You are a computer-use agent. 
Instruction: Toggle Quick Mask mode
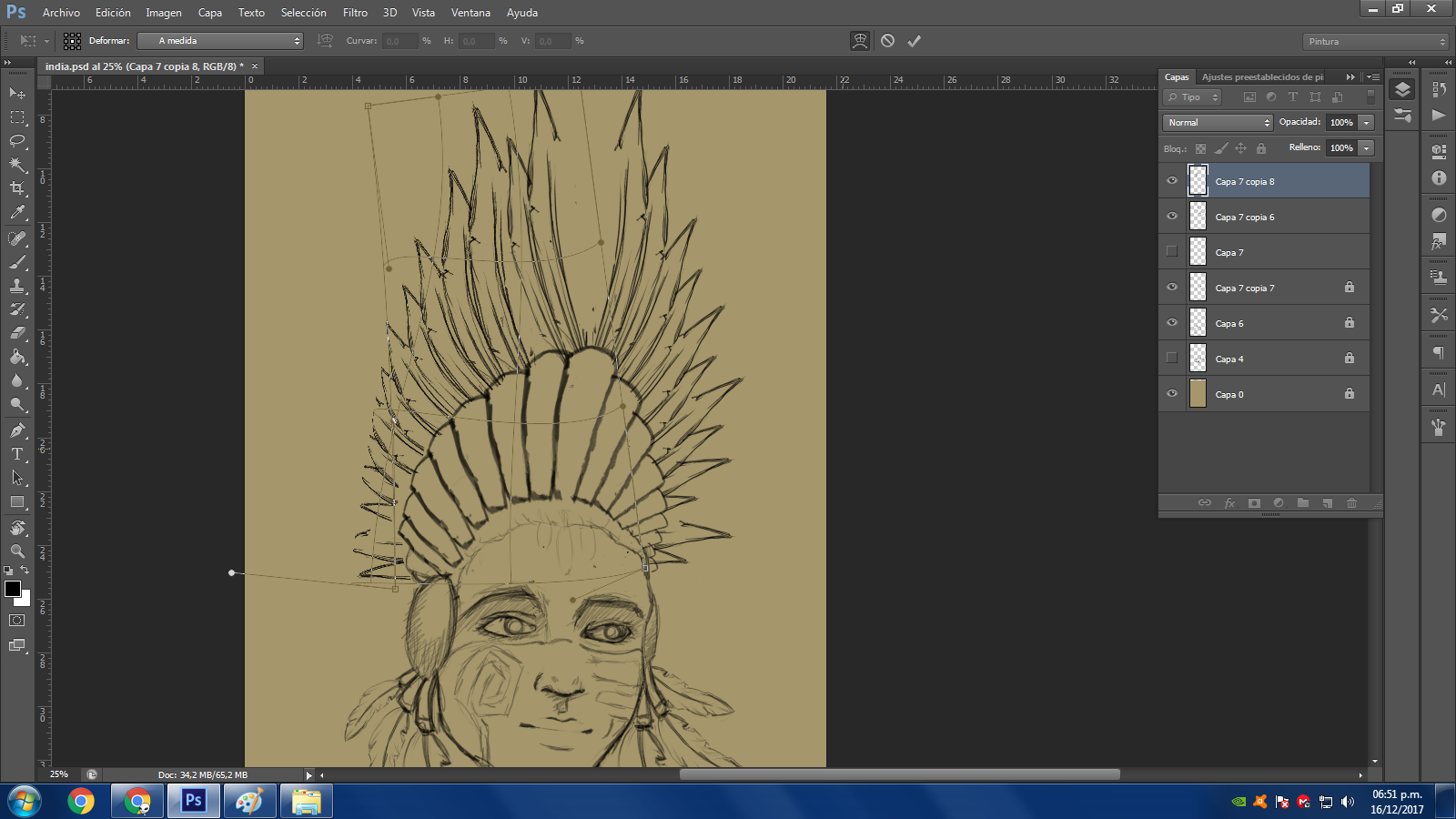coord(17,621)
